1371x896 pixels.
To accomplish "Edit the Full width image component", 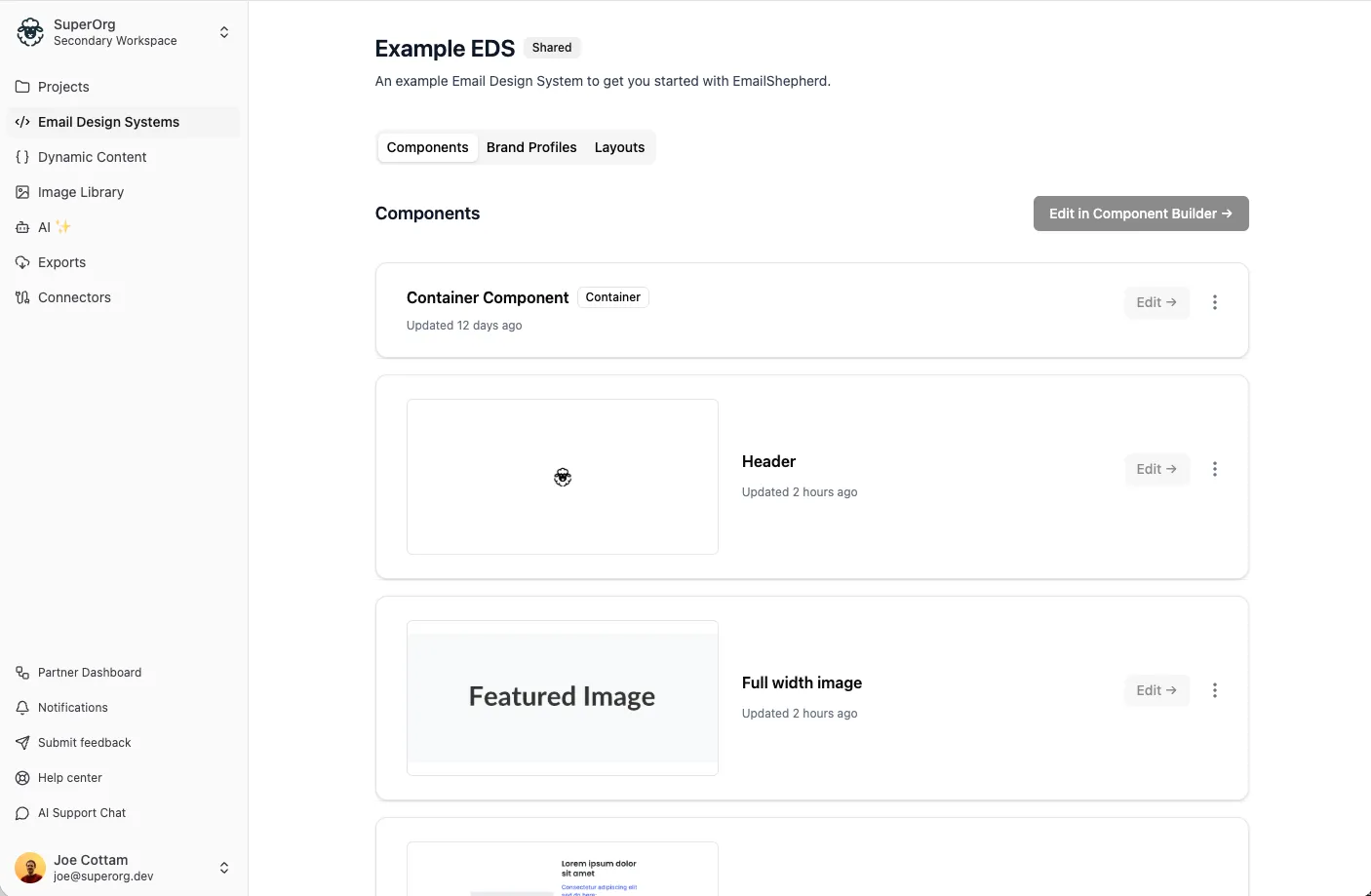I will (1156, 690).
